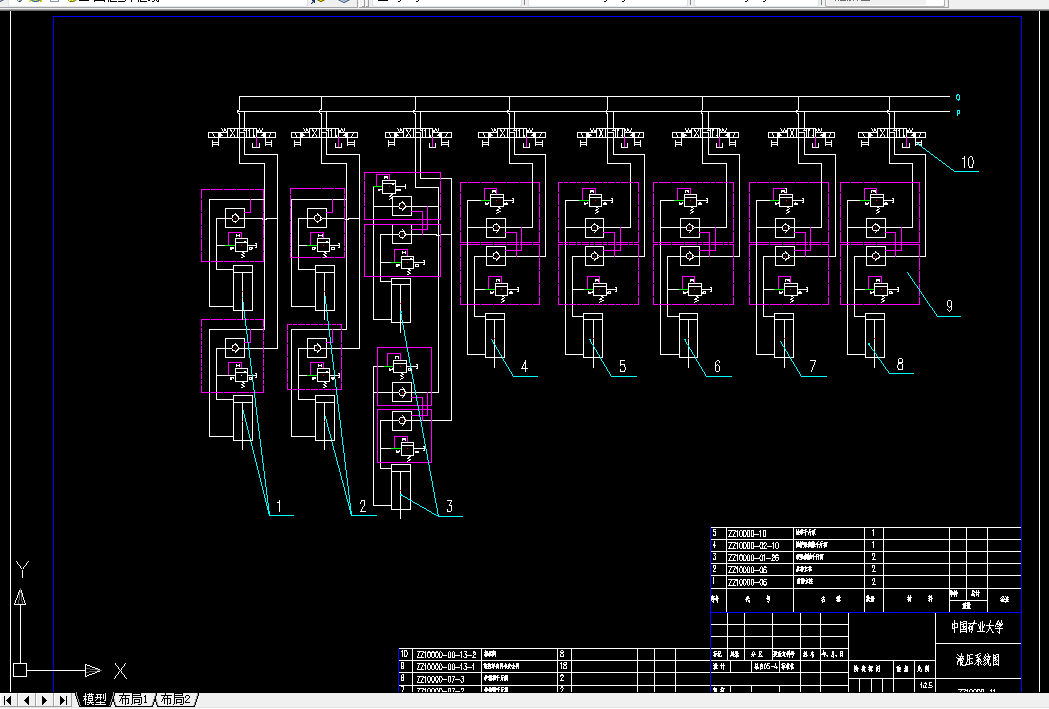
Task: Select callout number 4 in the drawing
Action: point(524,367)
